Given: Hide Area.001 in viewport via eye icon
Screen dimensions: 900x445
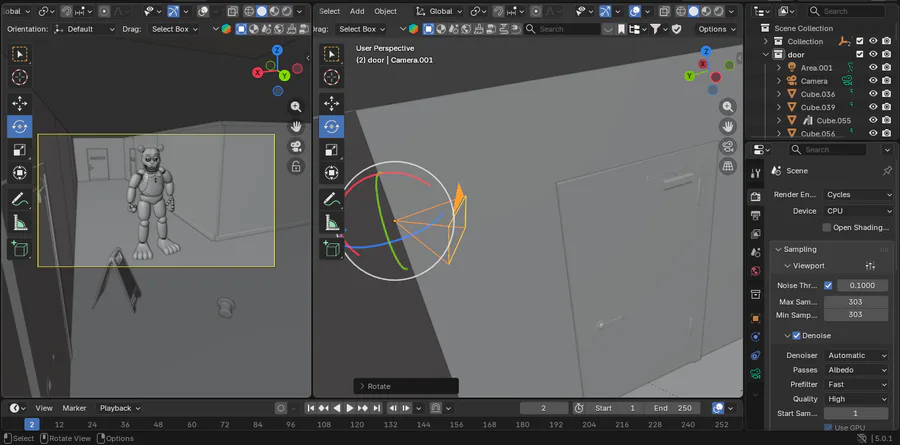Looking at the screenshot, I should coord(873,68).
